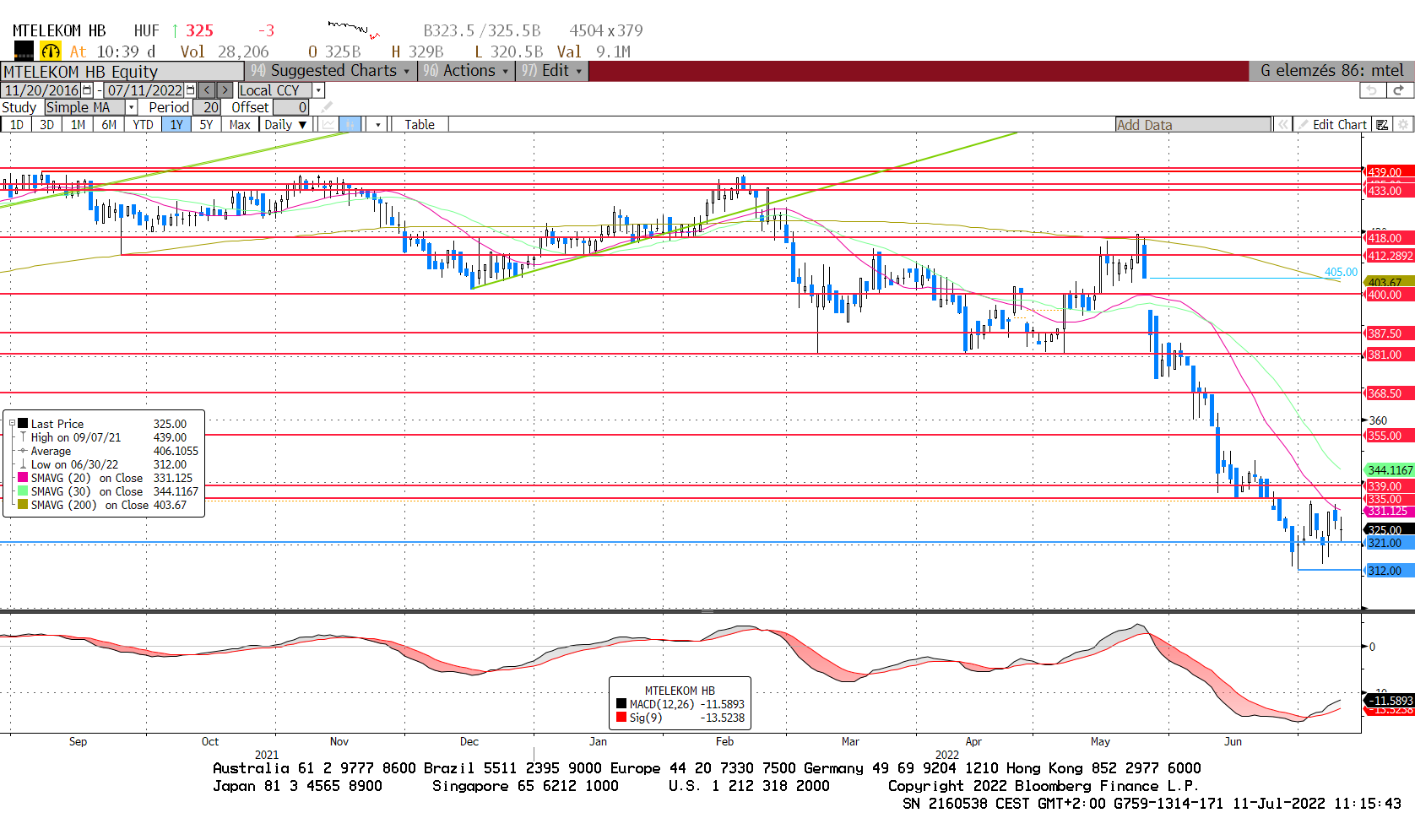
Task: Select the 1D range tab
Action: (16, 125)
